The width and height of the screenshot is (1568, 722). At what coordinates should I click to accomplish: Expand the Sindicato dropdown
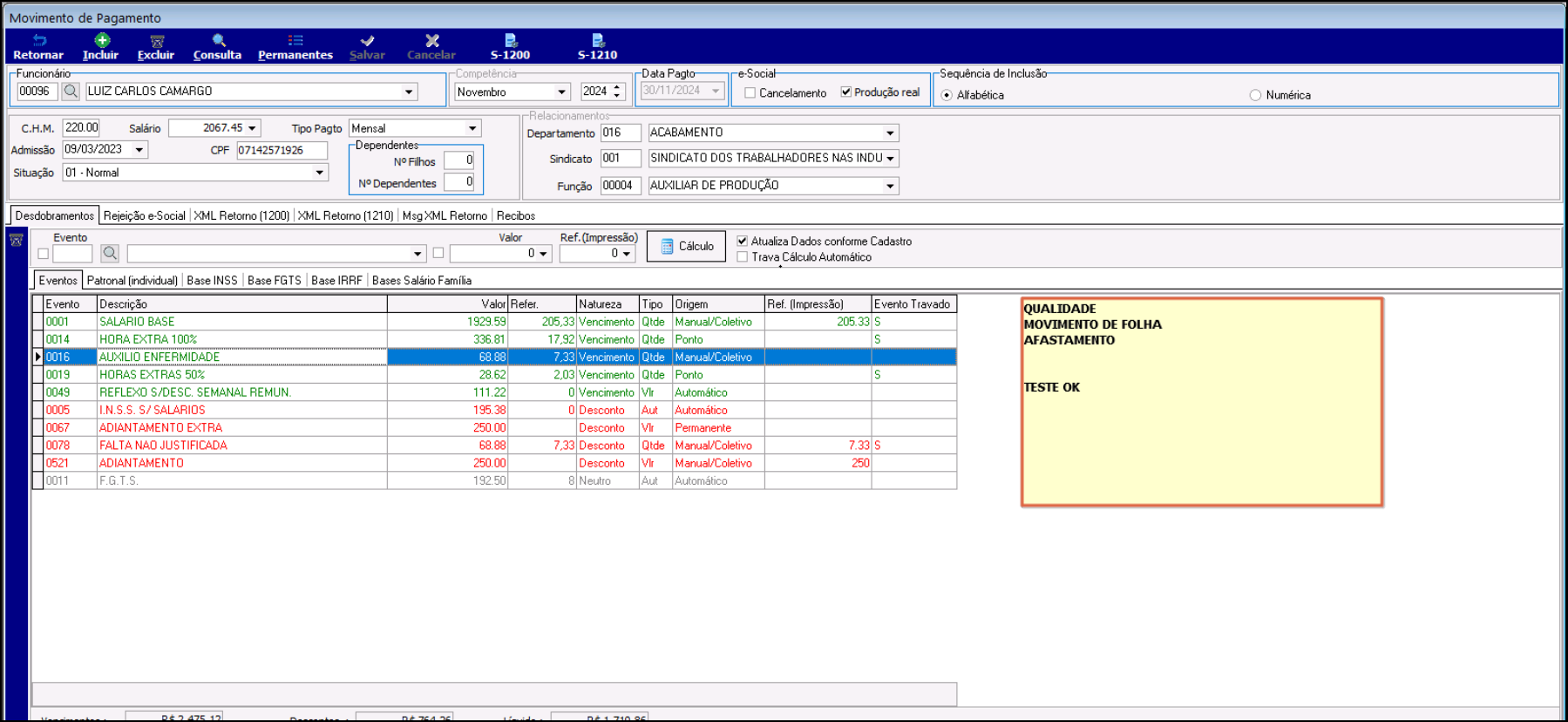pos(890,158)
